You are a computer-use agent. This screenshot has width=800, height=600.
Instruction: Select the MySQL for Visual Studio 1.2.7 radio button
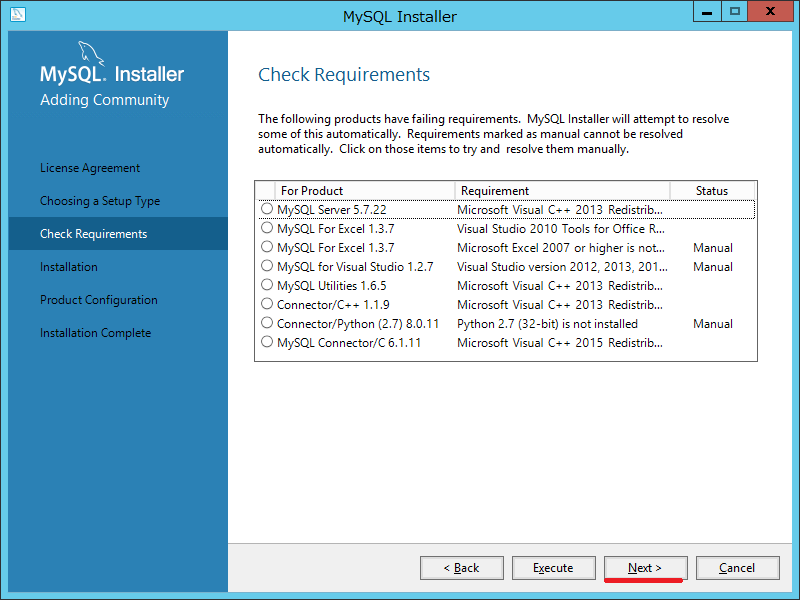pyautogui.click(x=267, y=266)
